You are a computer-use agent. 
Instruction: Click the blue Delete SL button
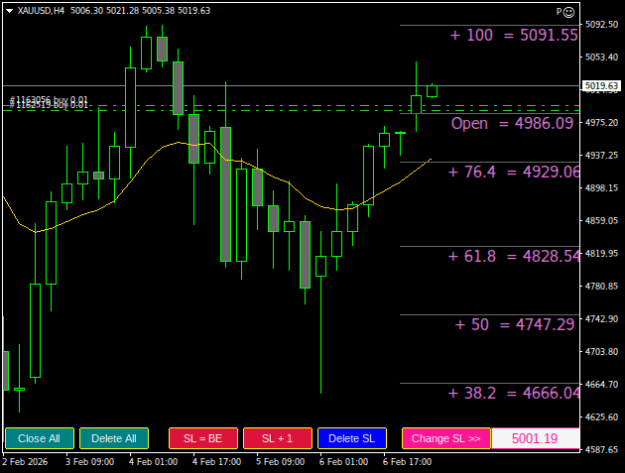tap(352, 438)
